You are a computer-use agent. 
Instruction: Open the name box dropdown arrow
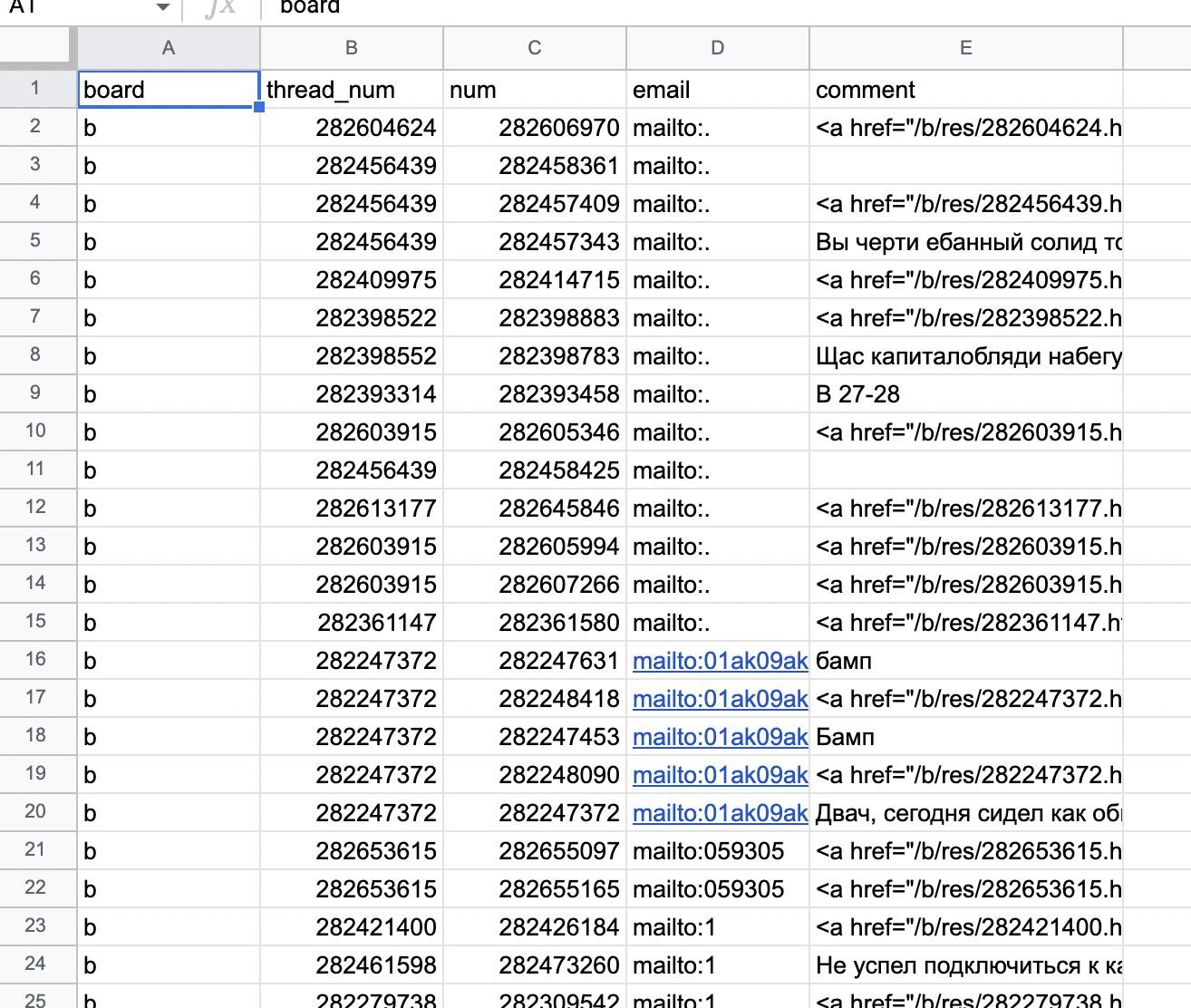pos(163,7)
